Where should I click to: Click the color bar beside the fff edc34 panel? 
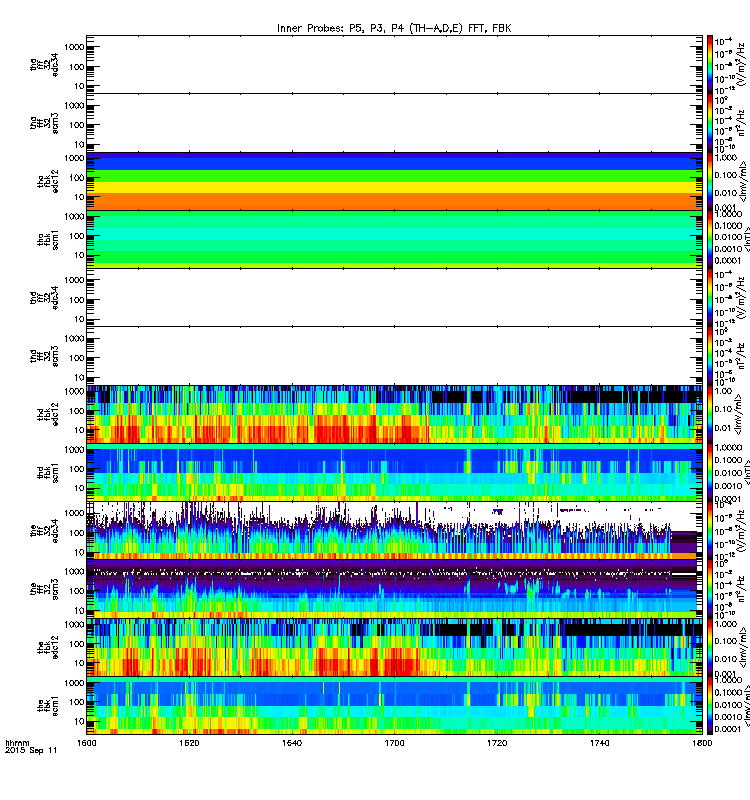(x=710, y=531)
